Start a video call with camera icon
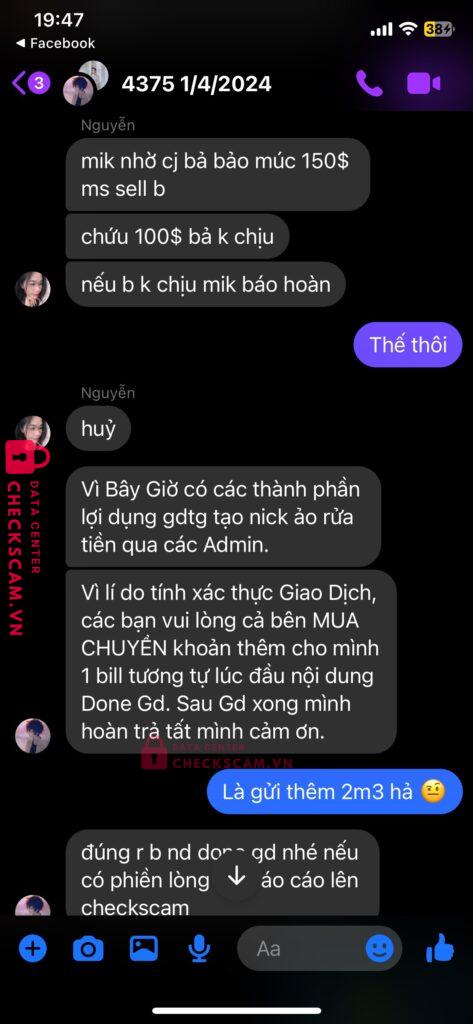This screenshot has width=473, height=1024. click(x=423, y=84)
